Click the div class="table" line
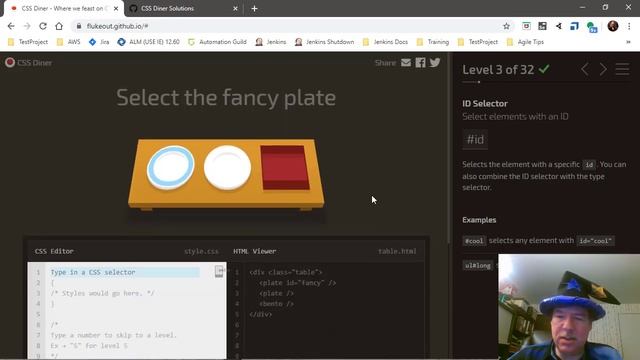640x360 pixels. point(286,272)
